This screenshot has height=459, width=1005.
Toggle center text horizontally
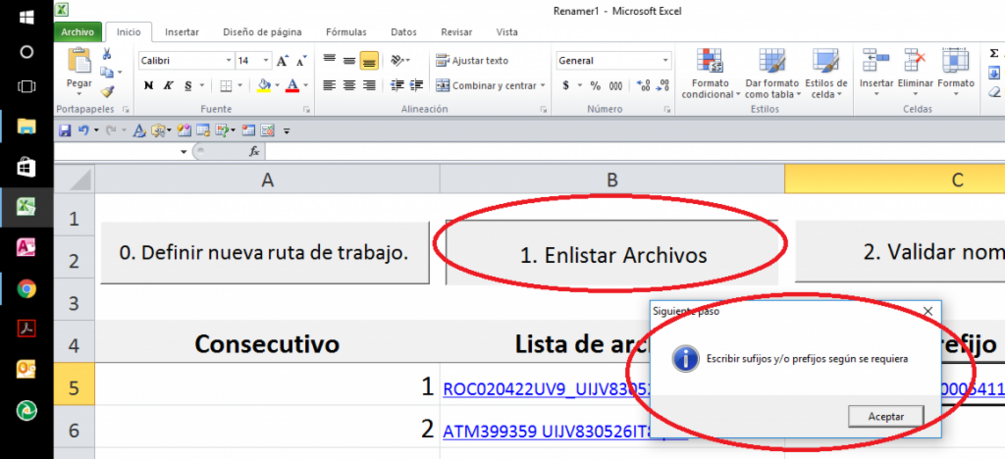(349, 85)
